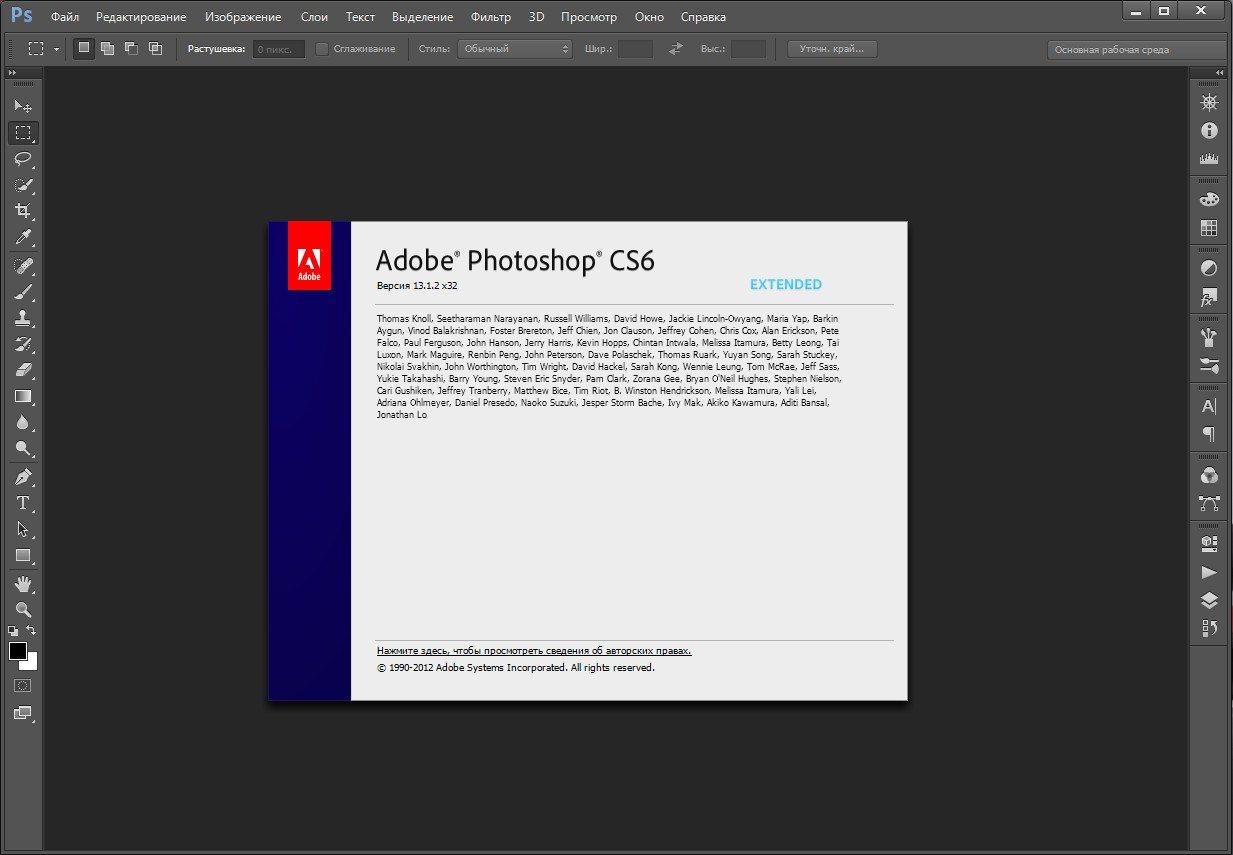Select the Lasso tool
The image size is (1233, 855).
point(23,158)
